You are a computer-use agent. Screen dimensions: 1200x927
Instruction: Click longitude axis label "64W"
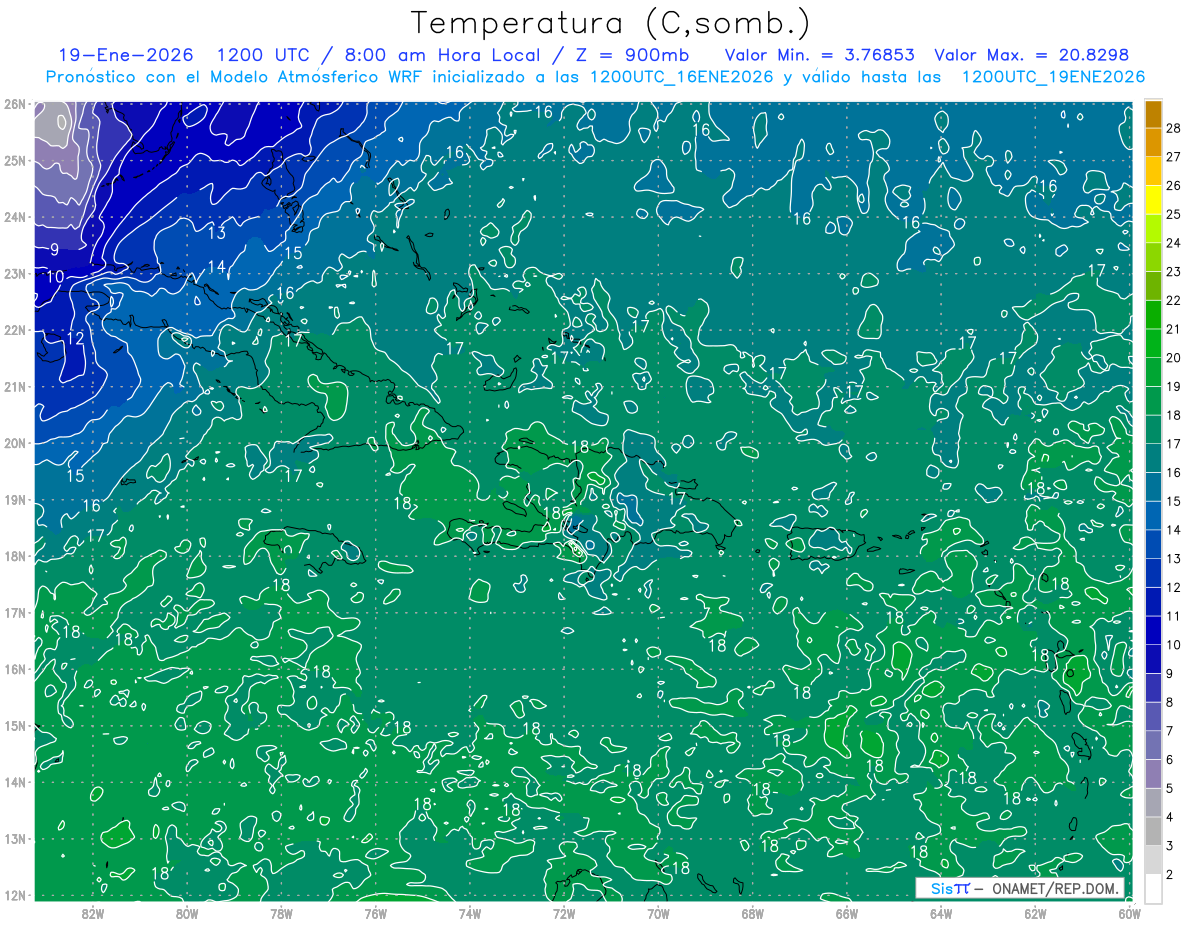click(x=941, y=913)
